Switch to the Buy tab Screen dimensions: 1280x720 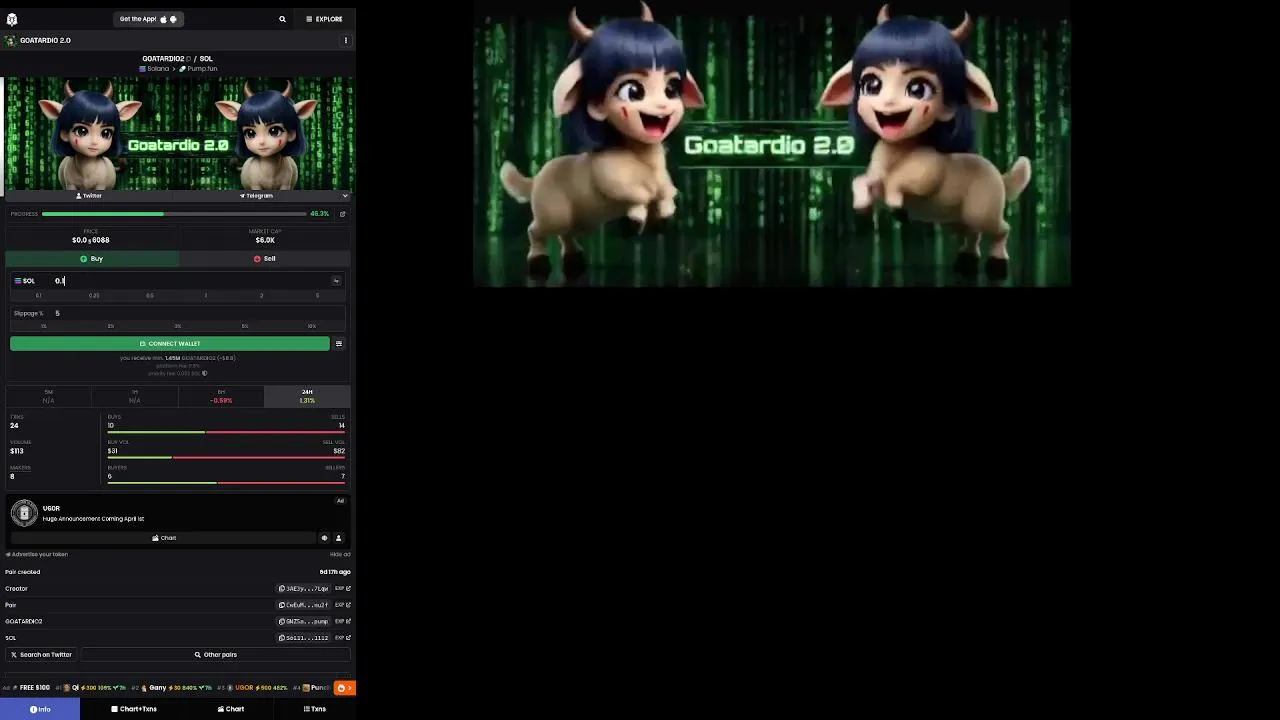click(92, 259)
